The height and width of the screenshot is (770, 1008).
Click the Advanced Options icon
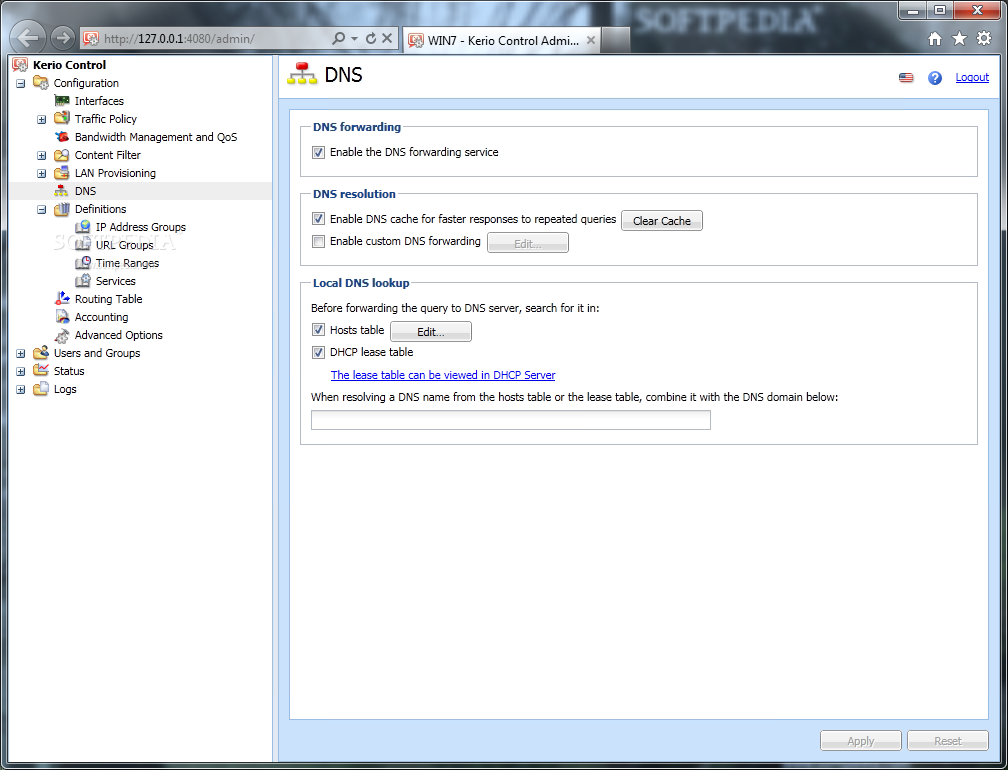(62, 336)
